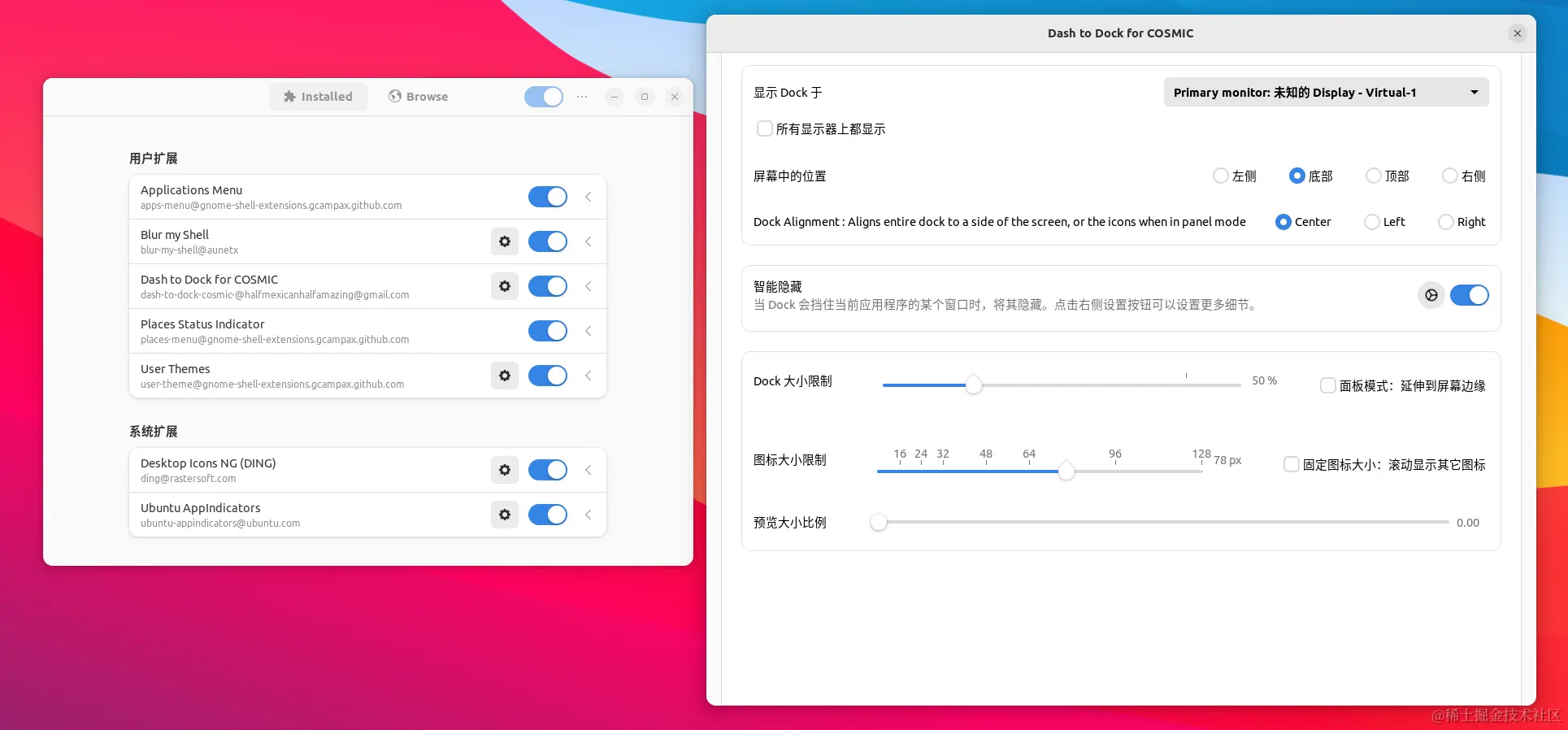
Task: Choose Left dock alignment
Action: tap(1372, 222)
